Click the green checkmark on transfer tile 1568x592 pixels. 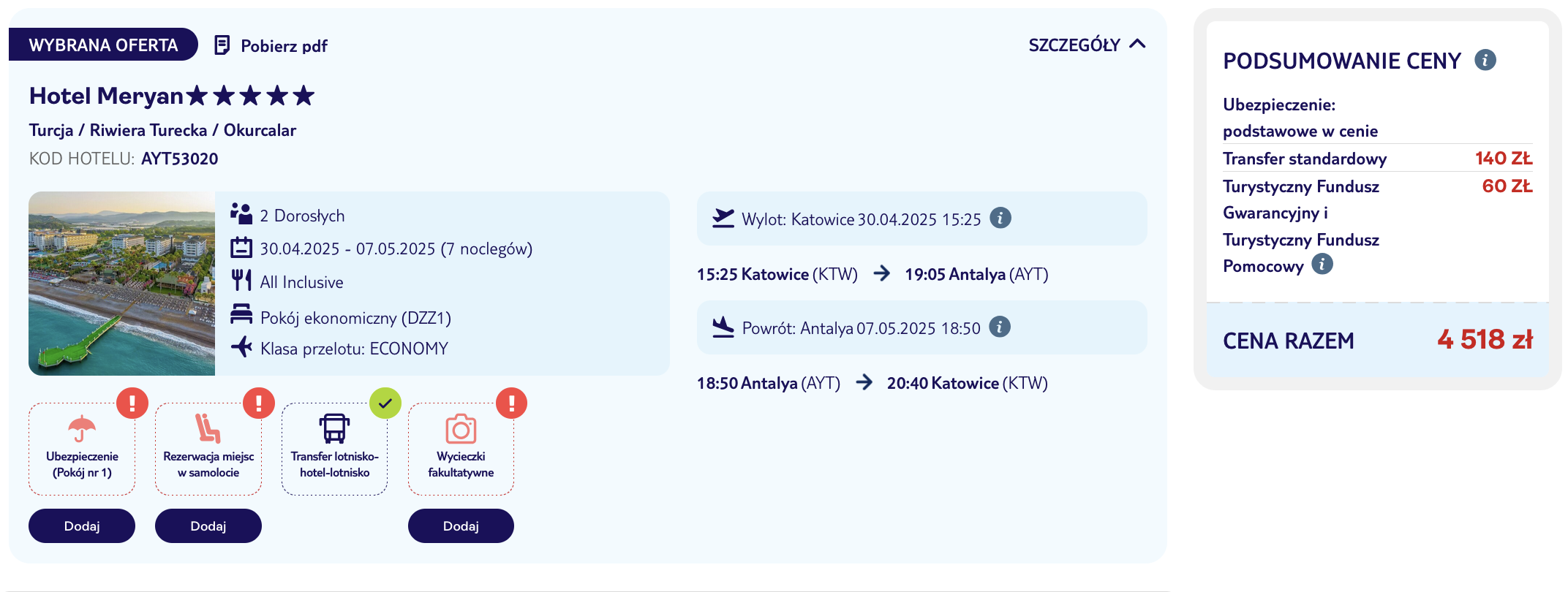tap(385, 403)
